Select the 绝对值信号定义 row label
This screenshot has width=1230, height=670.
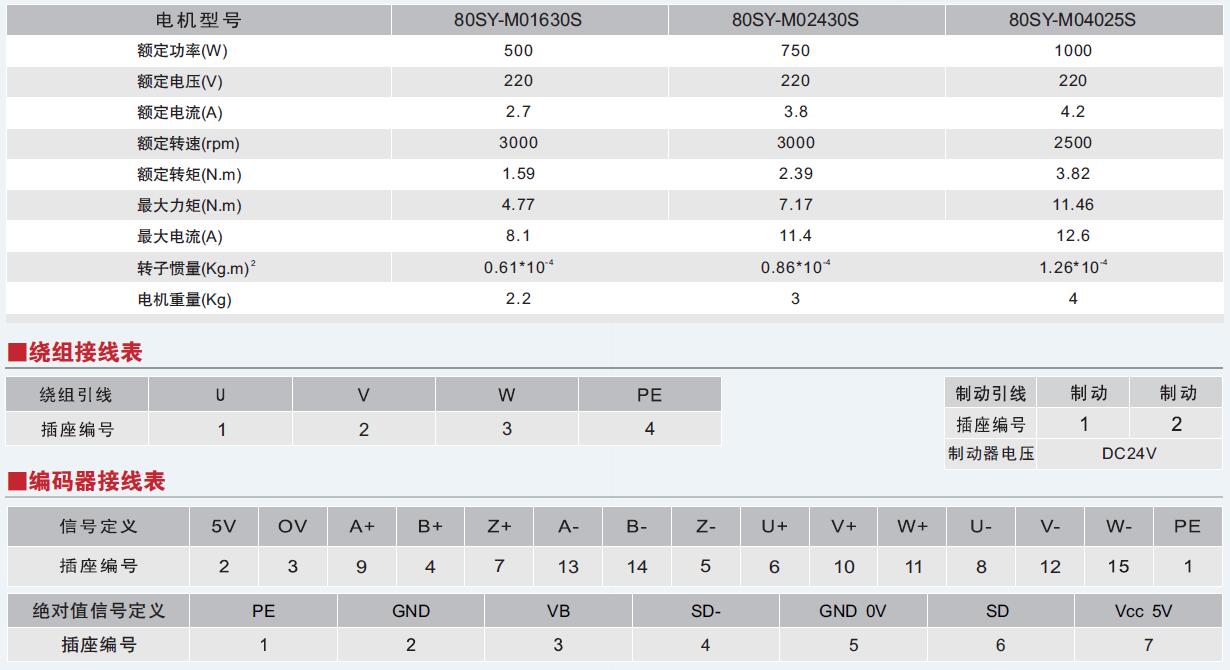click(98, 610)
